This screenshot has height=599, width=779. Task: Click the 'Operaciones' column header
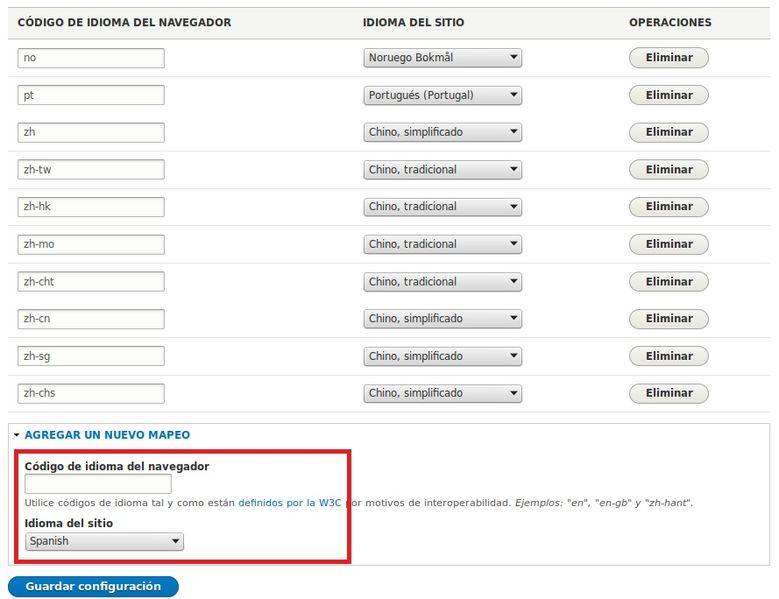click(x=670, y=22)
